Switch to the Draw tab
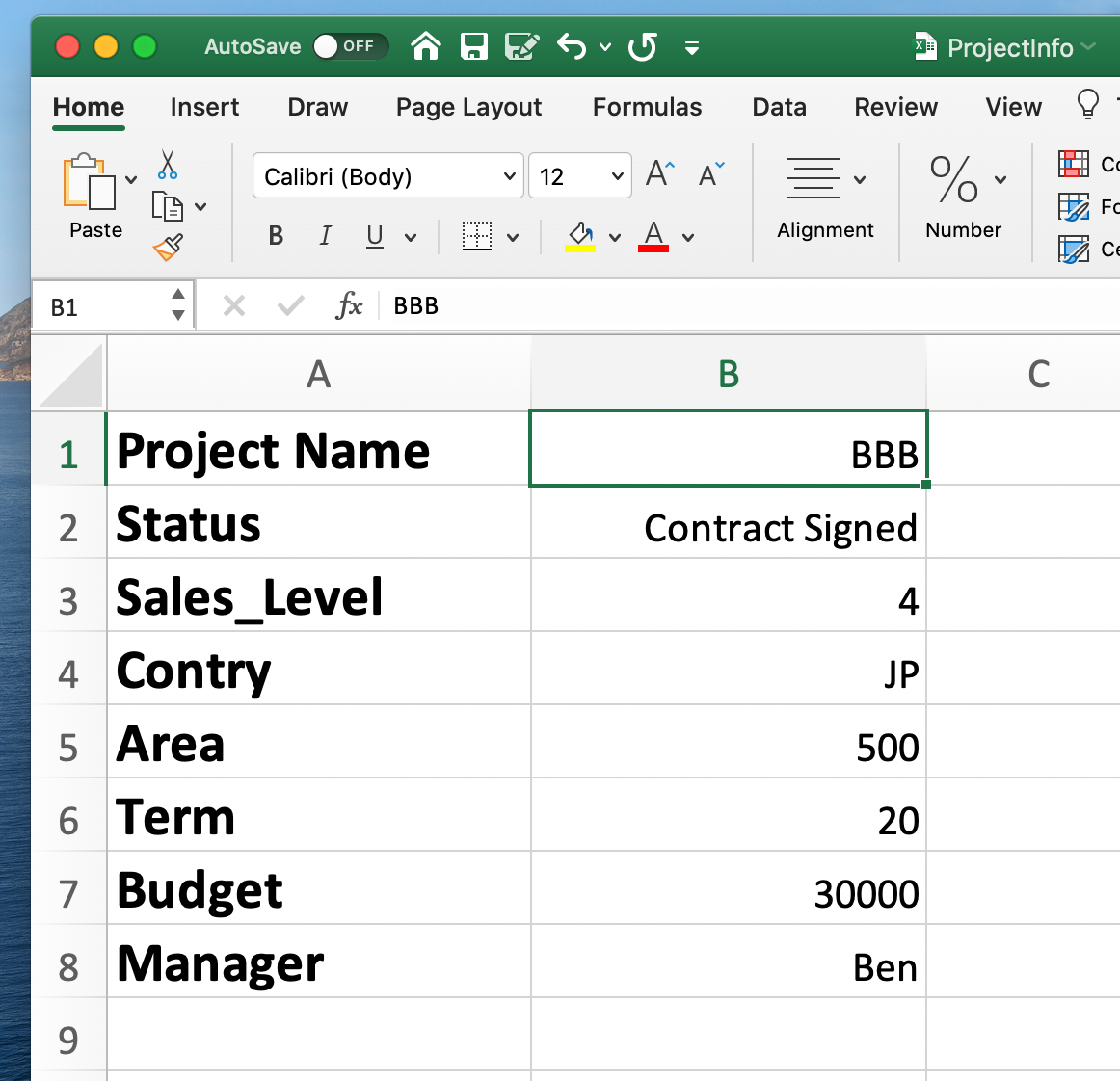This screenshot has height=1081, width=1120. pyautogui.click(x=317, y=107)
